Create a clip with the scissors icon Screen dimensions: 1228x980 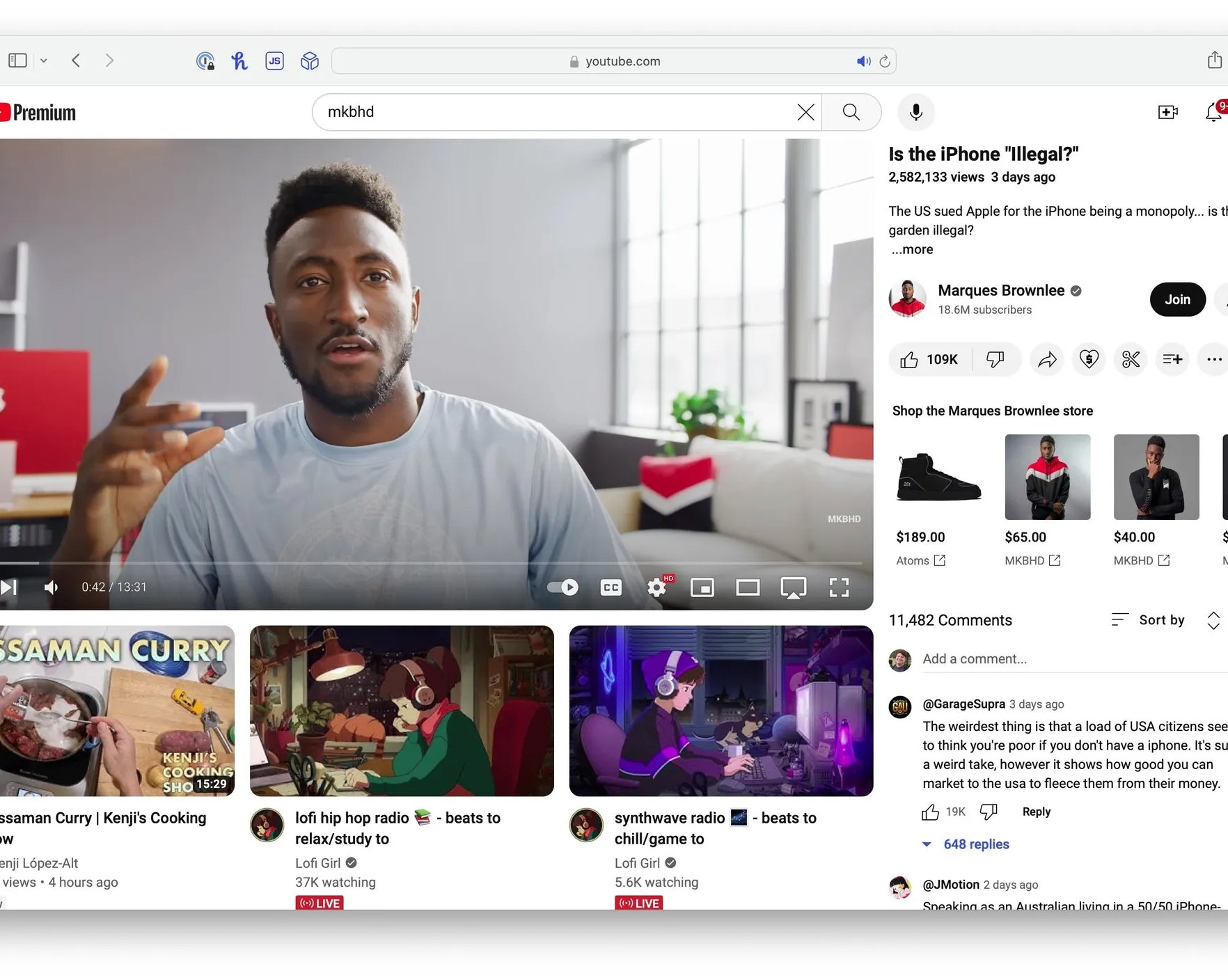(x=1131, y=359)
